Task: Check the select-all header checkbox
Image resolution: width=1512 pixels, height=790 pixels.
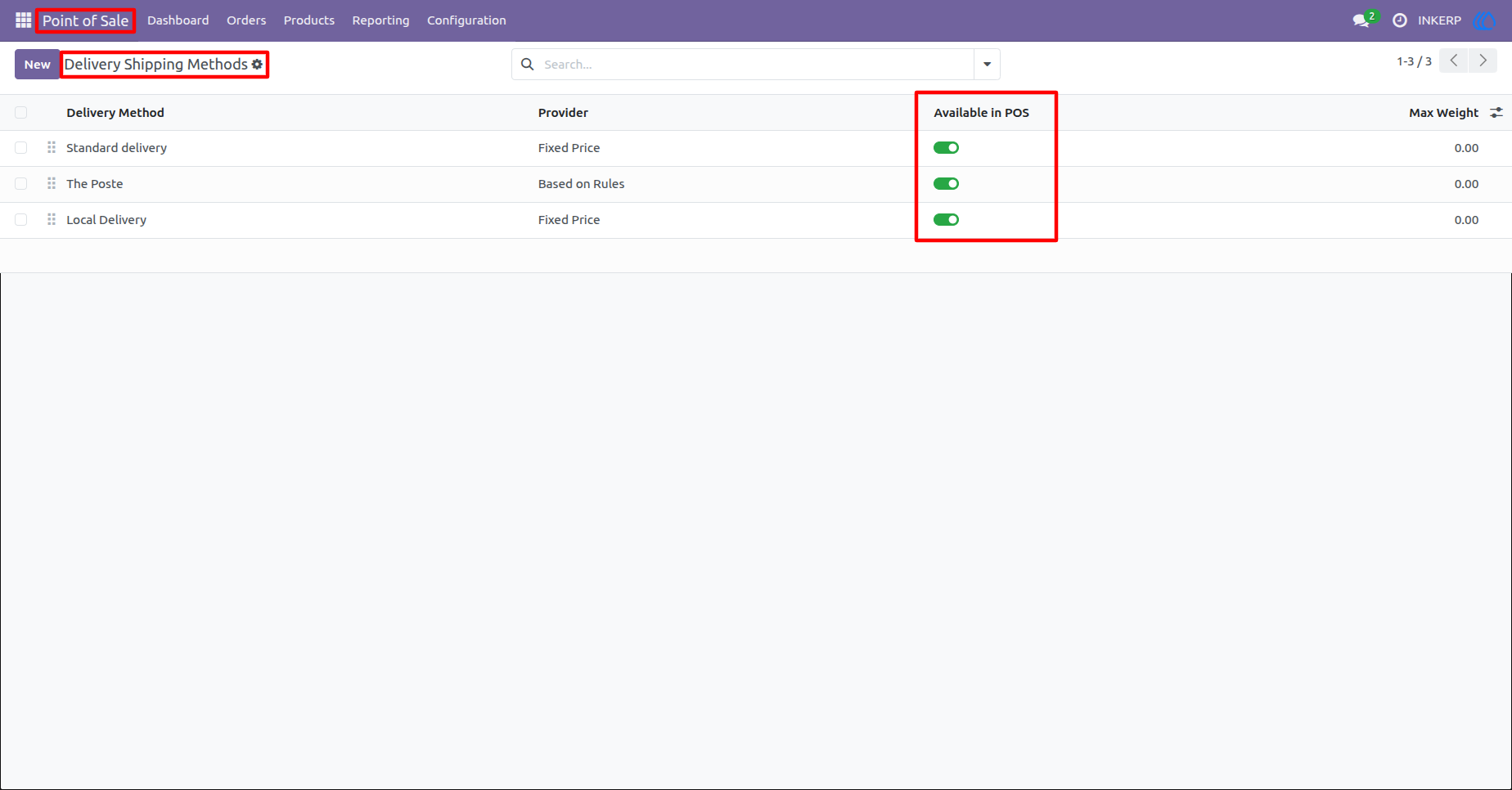Action: [21, 112]
